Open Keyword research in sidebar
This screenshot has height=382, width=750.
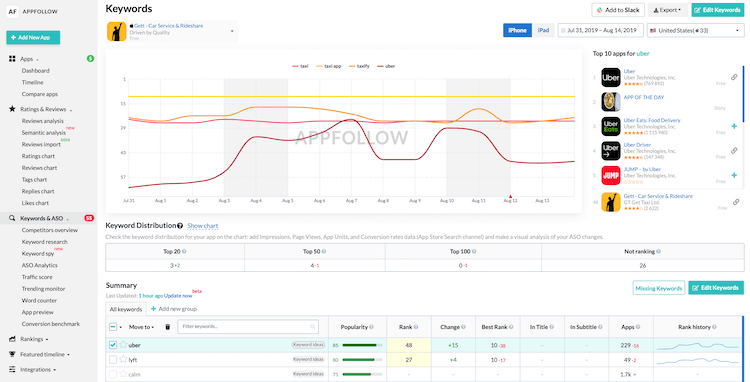(x=44, y=242)
